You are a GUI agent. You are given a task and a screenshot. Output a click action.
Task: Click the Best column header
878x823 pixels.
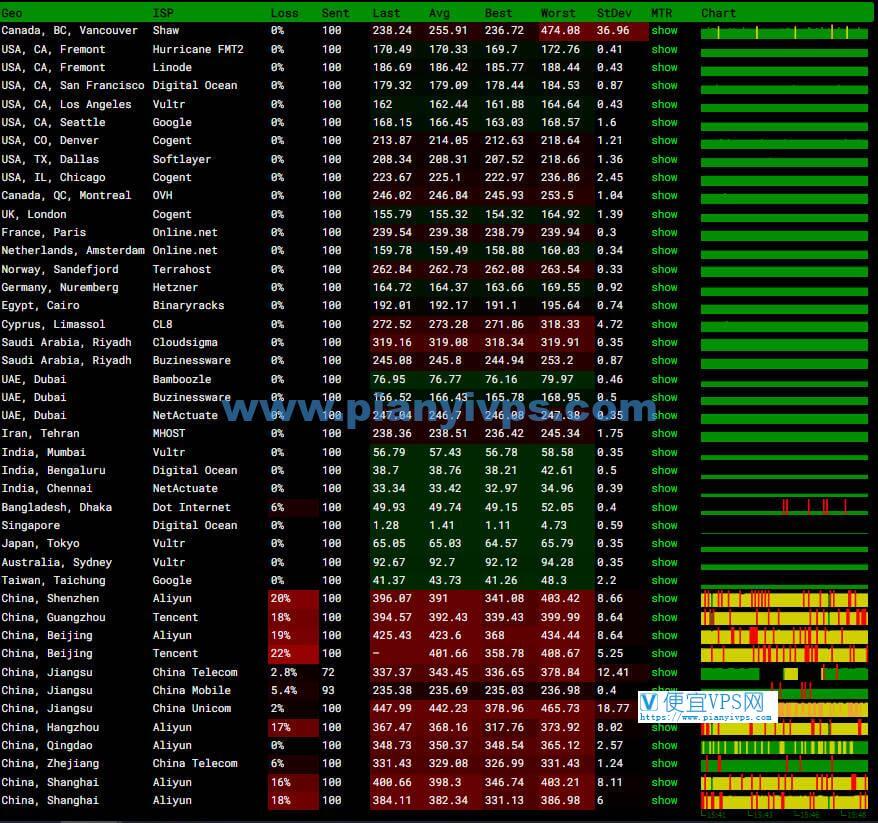[498, 13]
